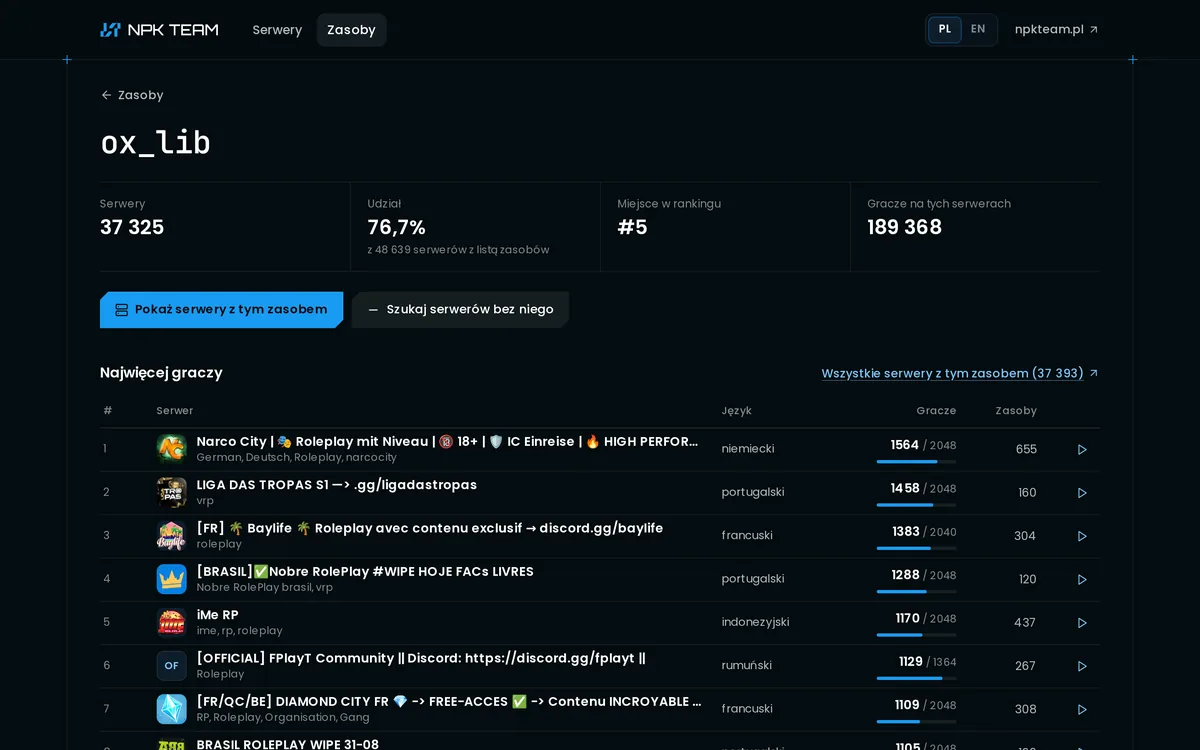Click play icon for Baylife server row

[x=1082, y=536]
